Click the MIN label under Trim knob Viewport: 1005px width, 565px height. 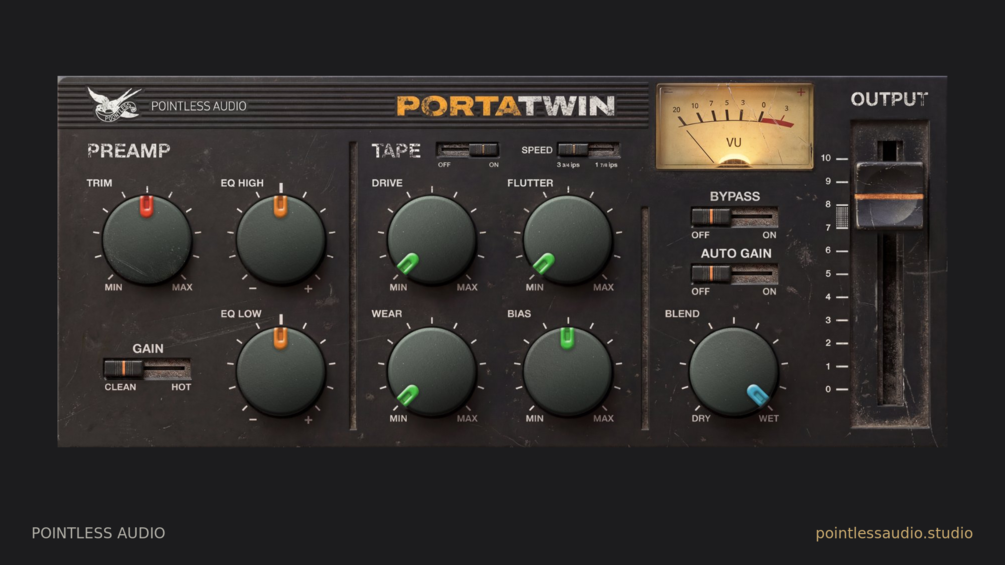(x=113, y=287)
